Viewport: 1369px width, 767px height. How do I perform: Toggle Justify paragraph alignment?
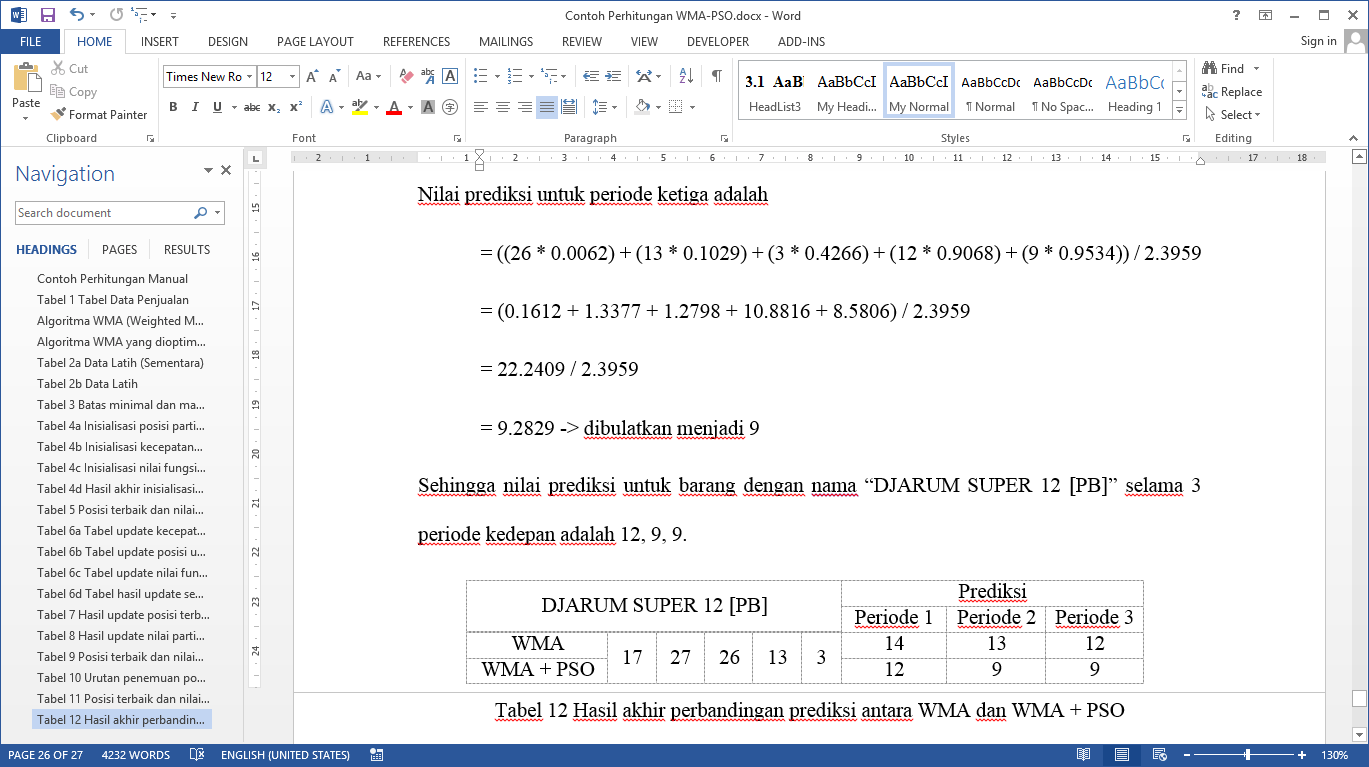pyautogui.click(x=547, y=107)
